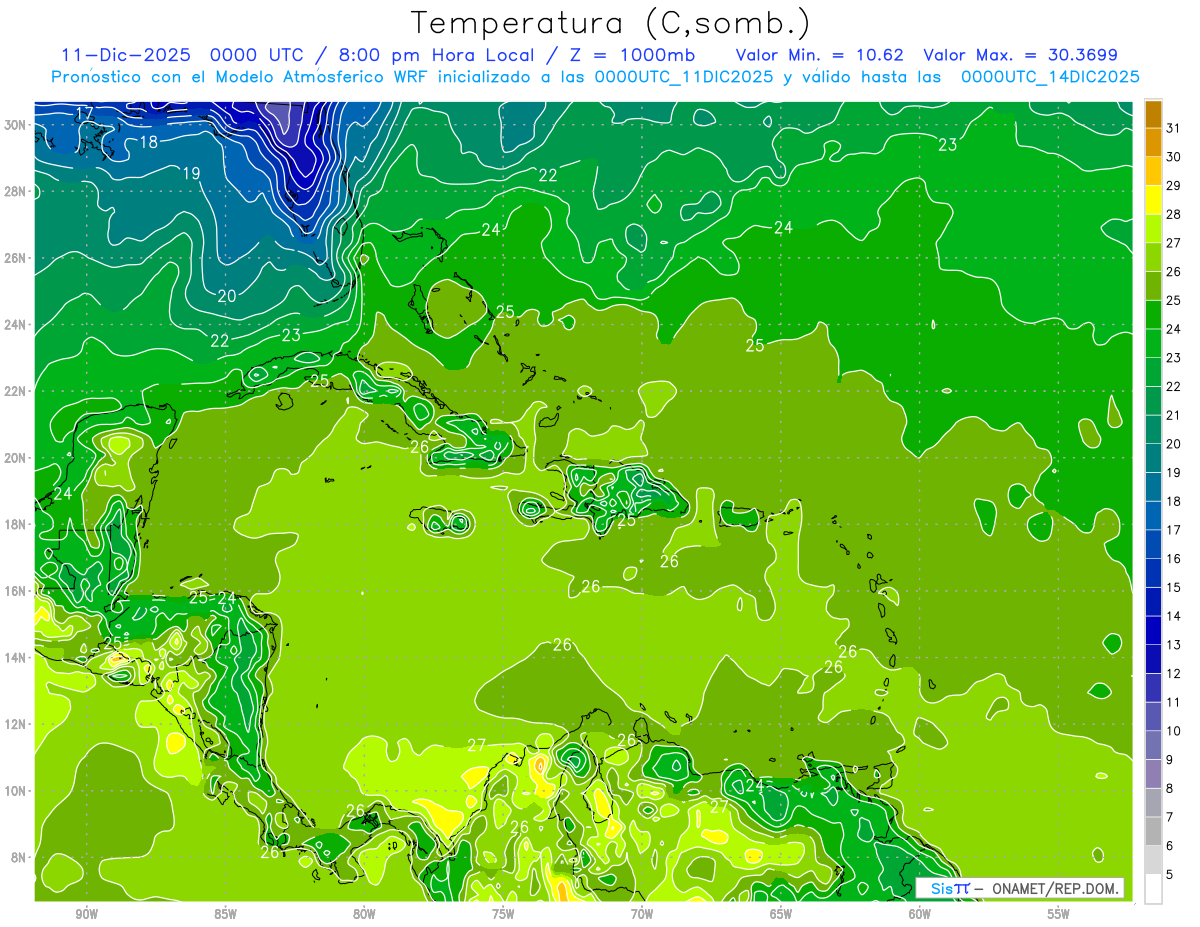1200x927 pixels.
Task: Click the '17' contour label on map
Action: (85, 112)
